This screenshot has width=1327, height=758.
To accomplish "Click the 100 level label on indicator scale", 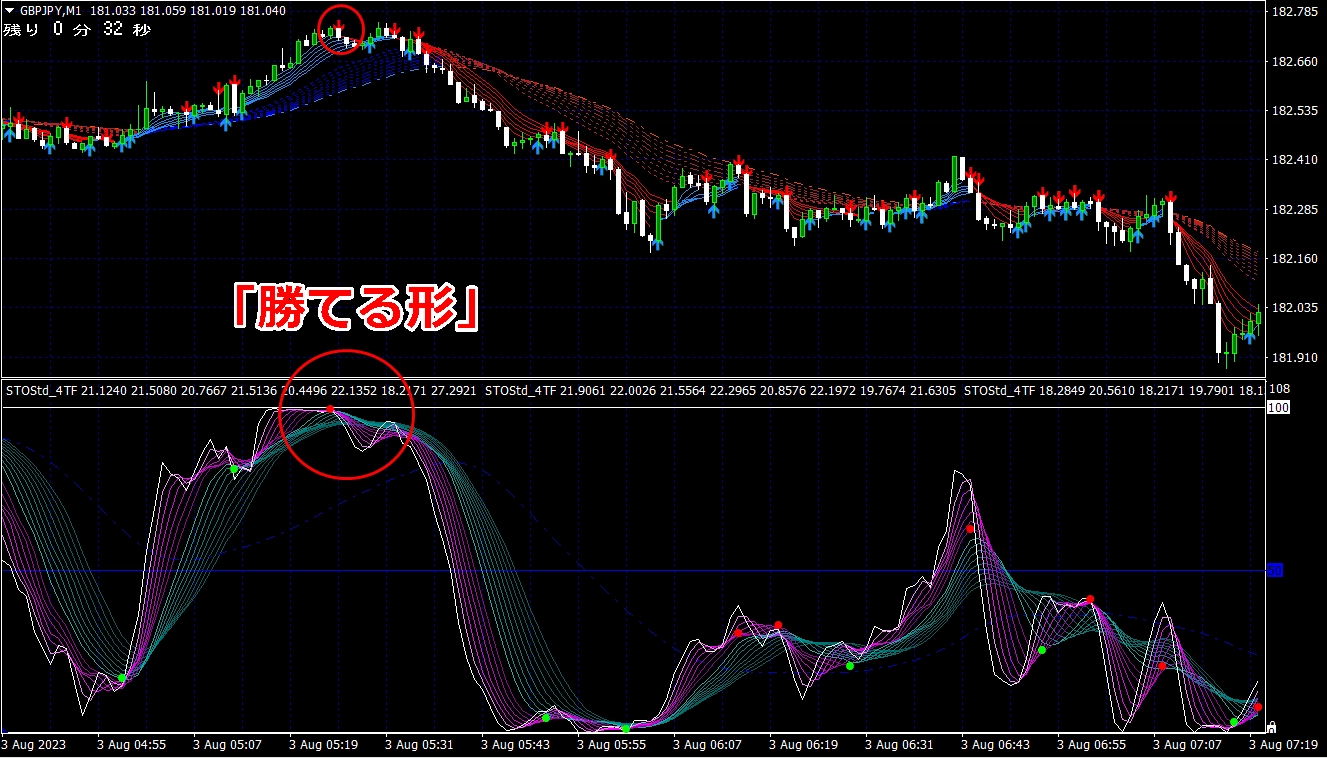I will point(1277,408).
